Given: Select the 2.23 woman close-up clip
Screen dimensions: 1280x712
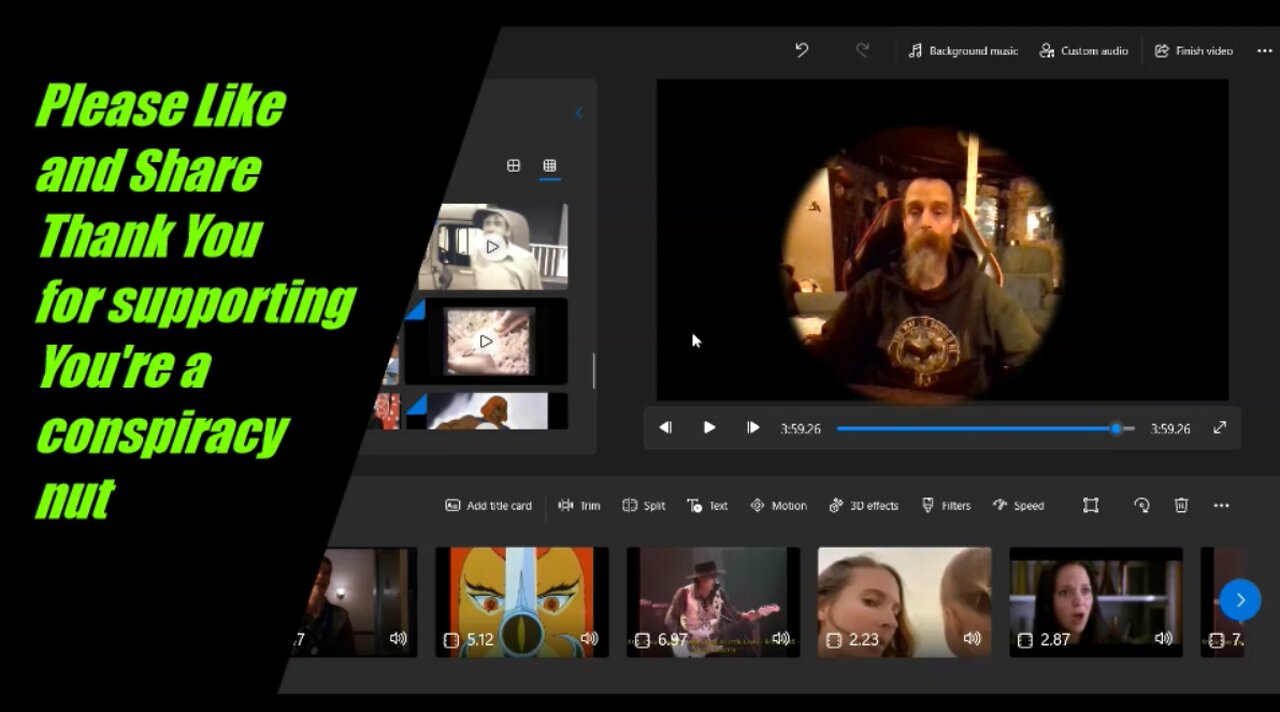Looking at the screenshot, I should click(905, 602).
